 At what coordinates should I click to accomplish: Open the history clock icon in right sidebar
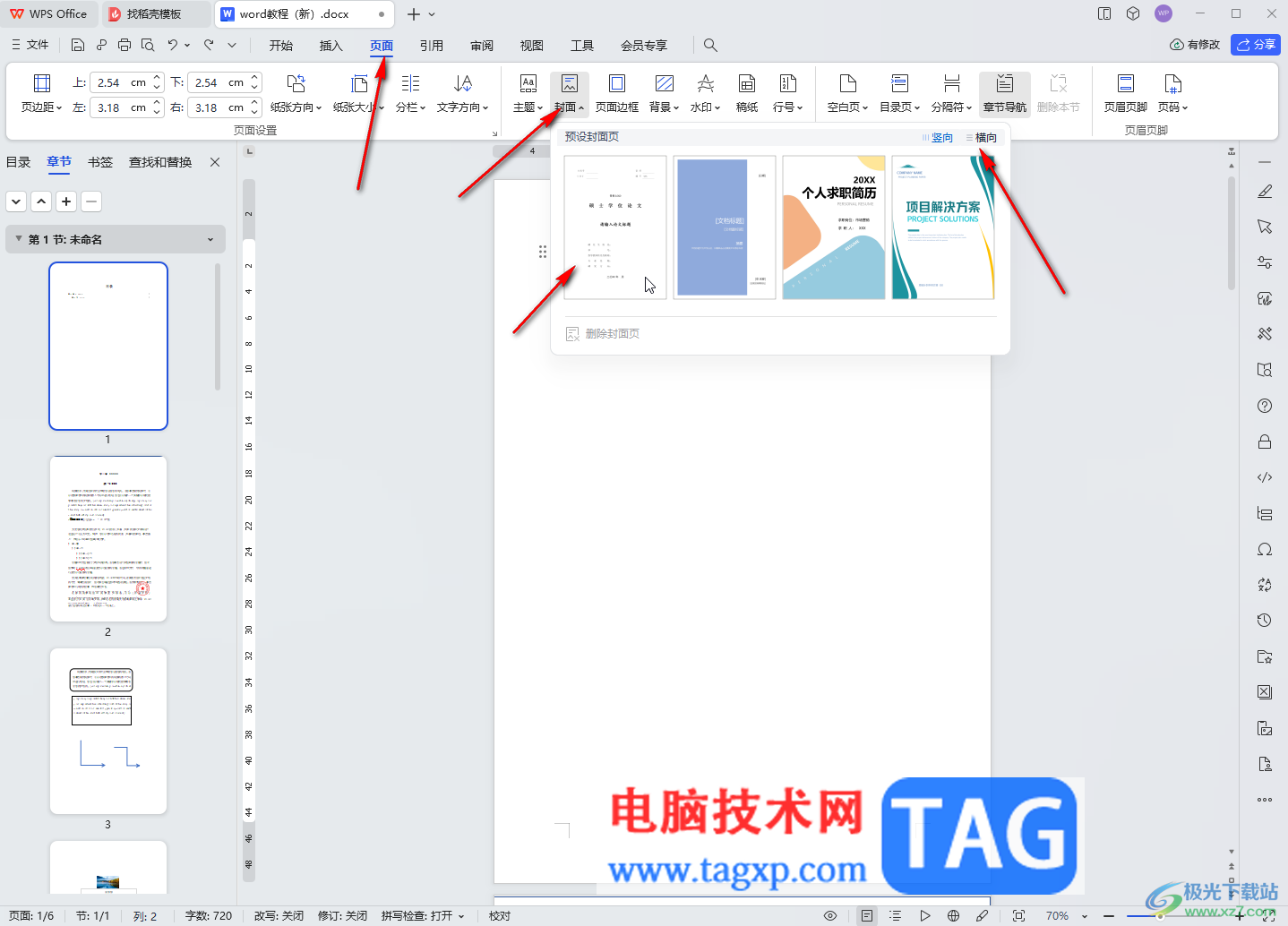pyautogui.click(x=1265, y=620)
